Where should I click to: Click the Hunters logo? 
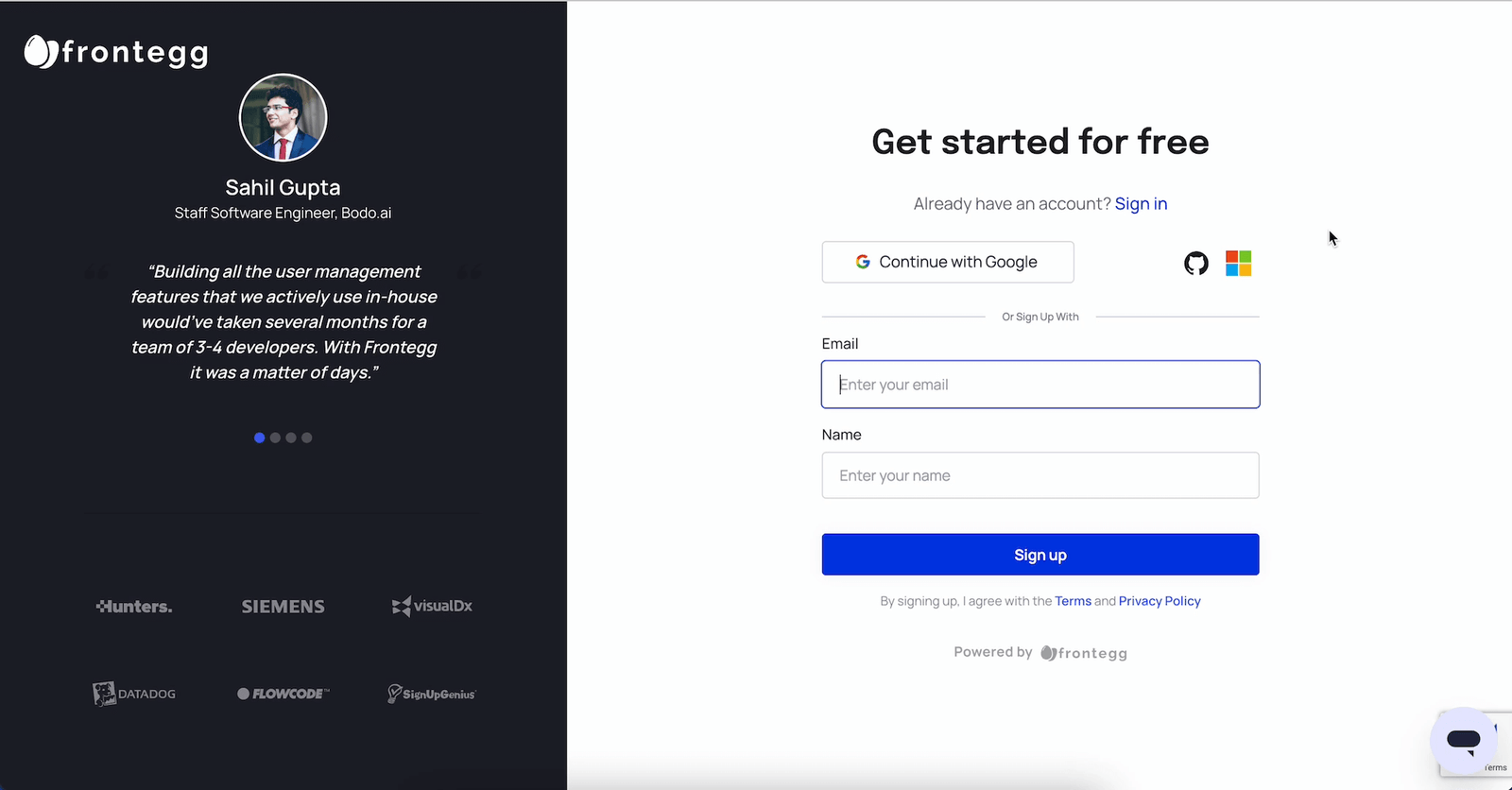tap(133, 606)
